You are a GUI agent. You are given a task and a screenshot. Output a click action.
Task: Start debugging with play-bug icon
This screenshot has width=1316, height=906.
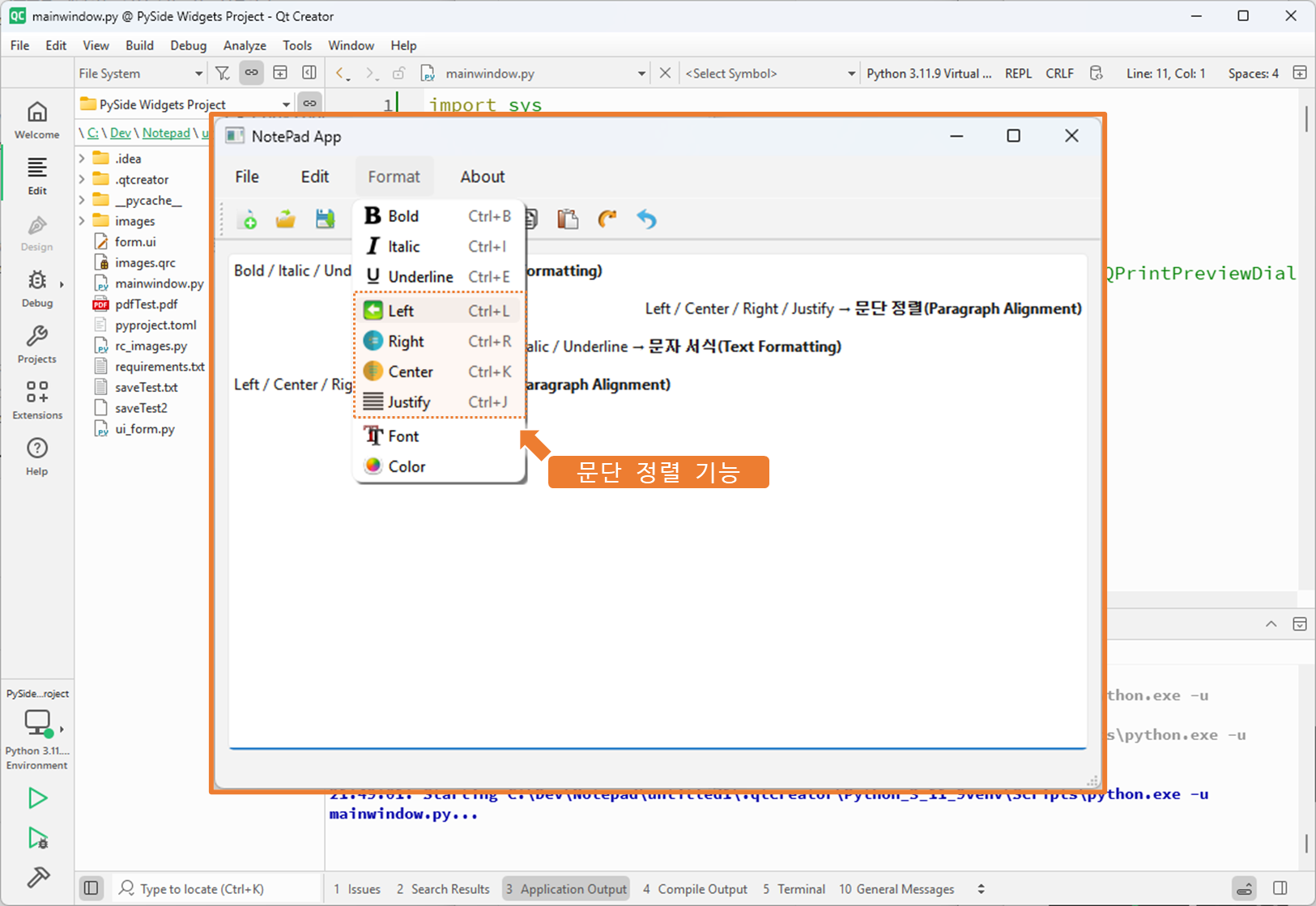(x=37, y=838)
